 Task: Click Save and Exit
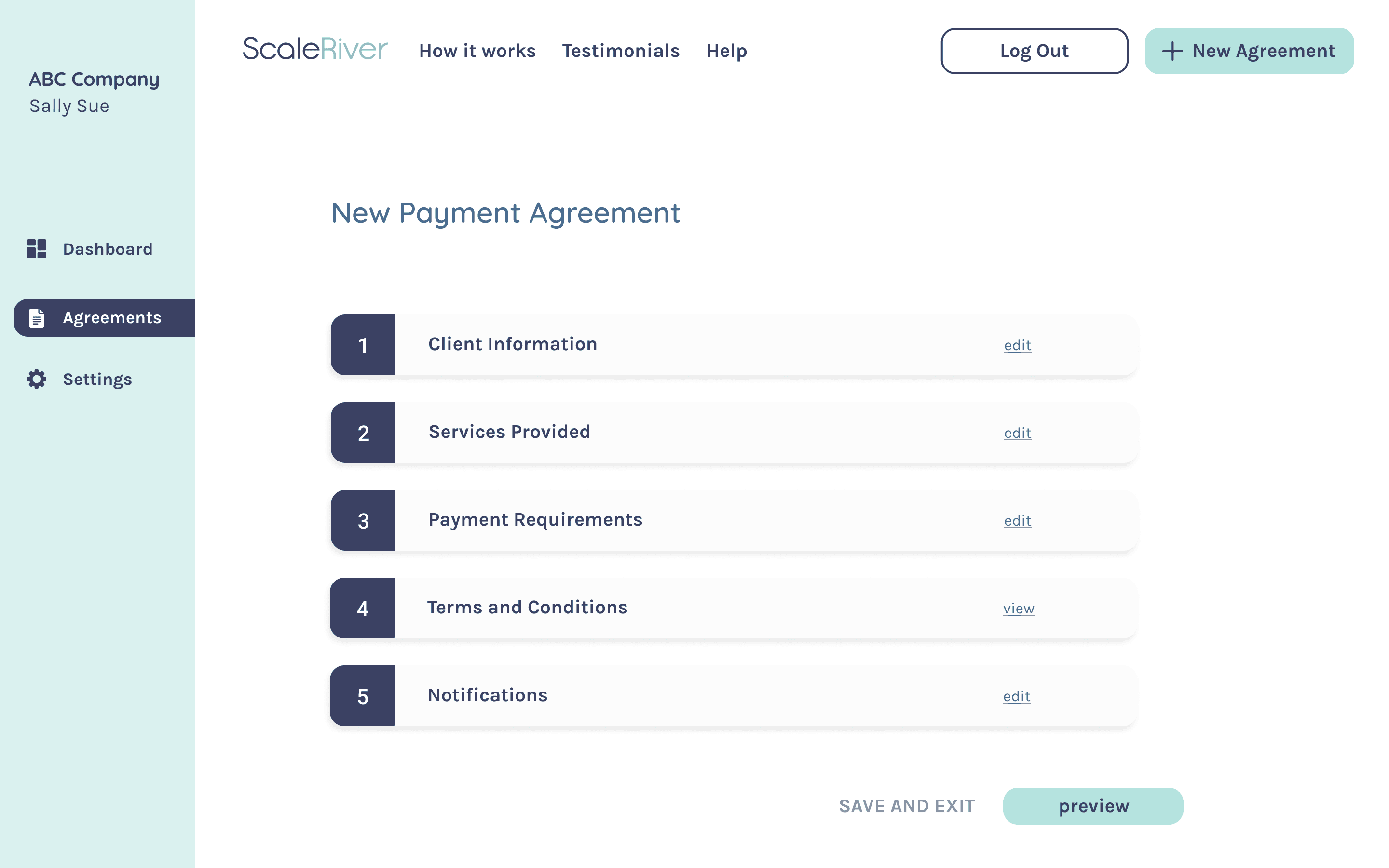[906, 806]
